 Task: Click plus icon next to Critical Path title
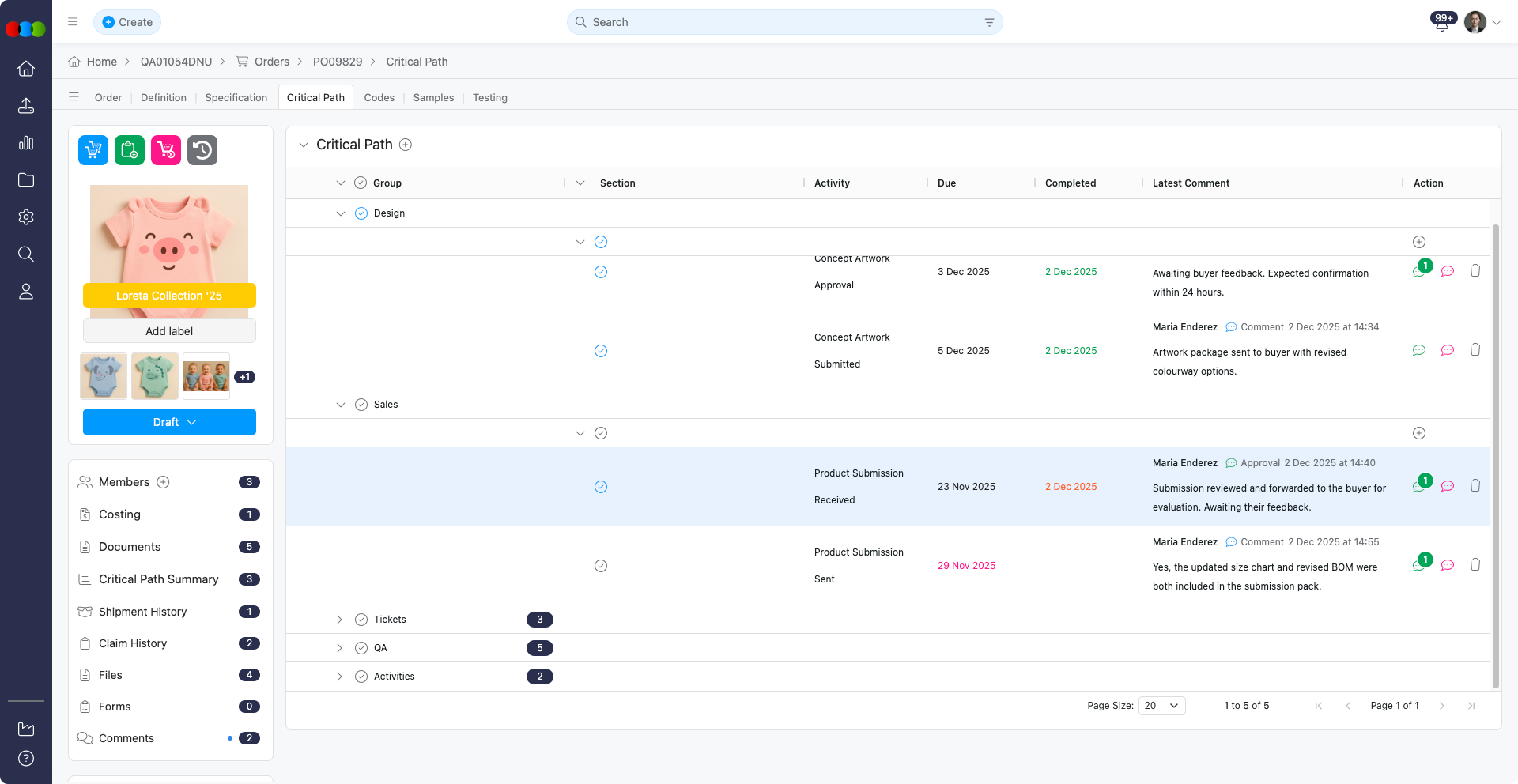(x=406, y=145)
